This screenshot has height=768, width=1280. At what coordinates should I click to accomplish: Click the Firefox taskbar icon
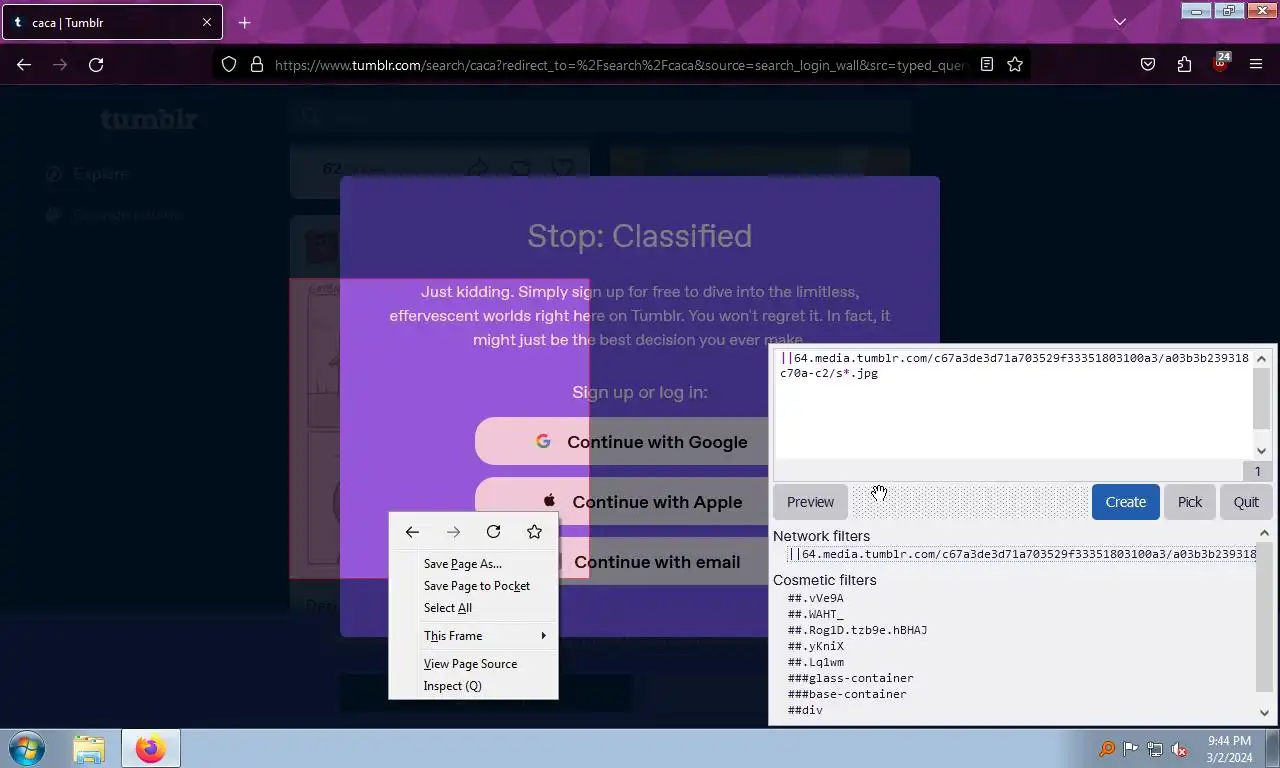[151, 748]
